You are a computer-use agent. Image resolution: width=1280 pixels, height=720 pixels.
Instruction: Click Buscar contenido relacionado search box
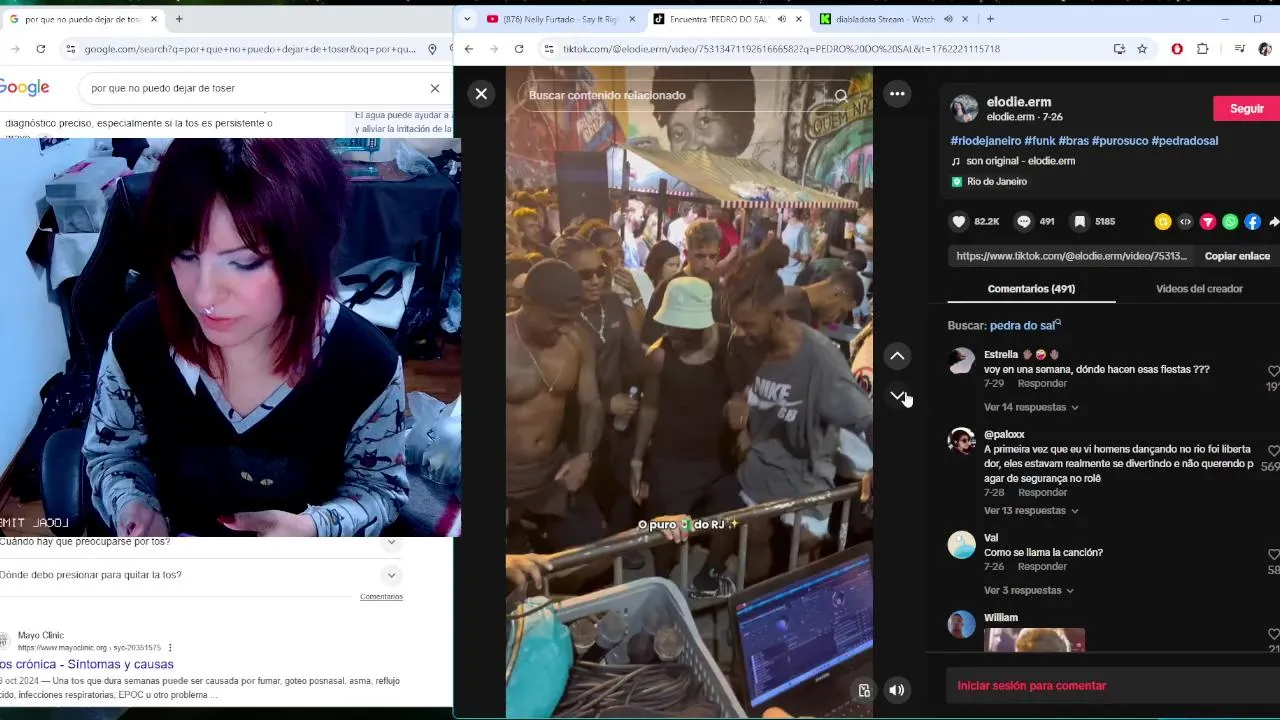[670, 96]
